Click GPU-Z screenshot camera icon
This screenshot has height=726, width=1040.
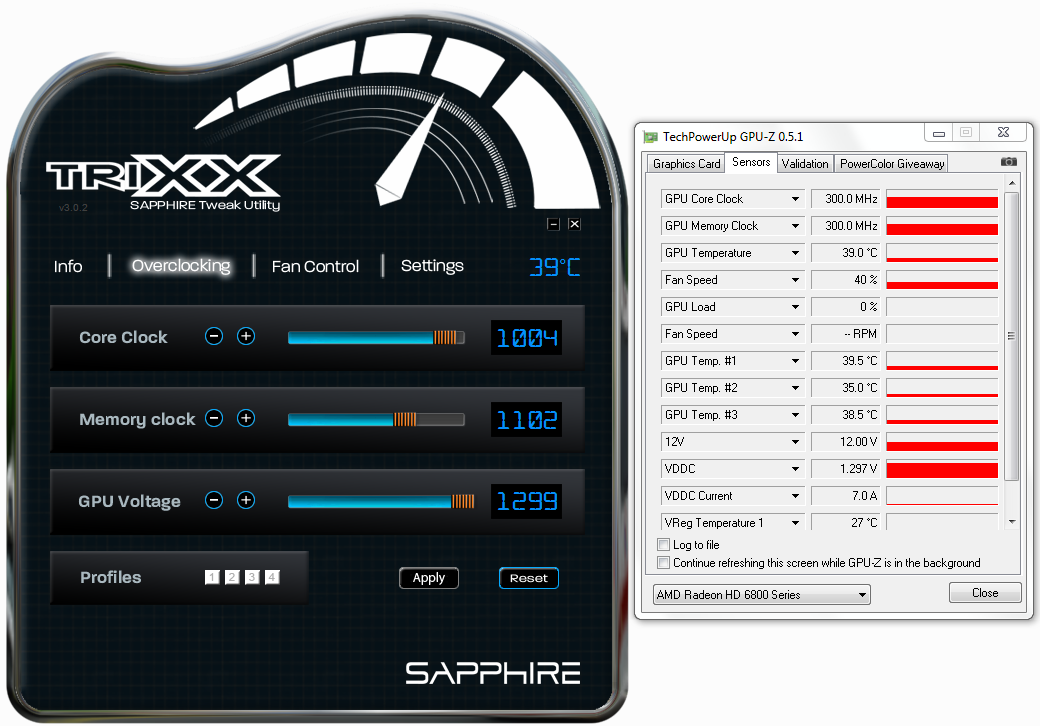1008,162
